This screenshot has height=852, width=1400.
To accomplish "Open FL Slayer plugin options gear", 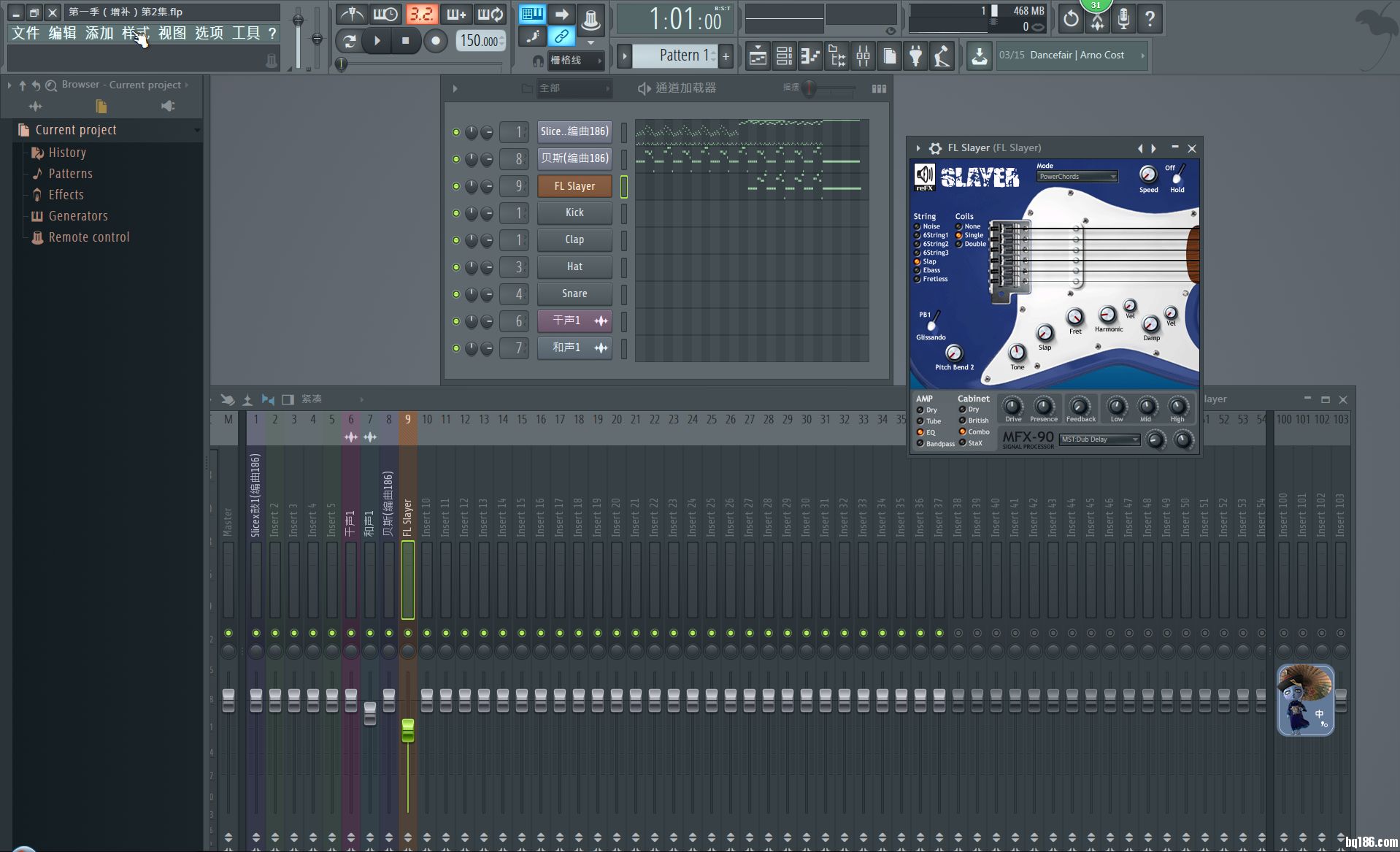I will click(x=935, y=148).
